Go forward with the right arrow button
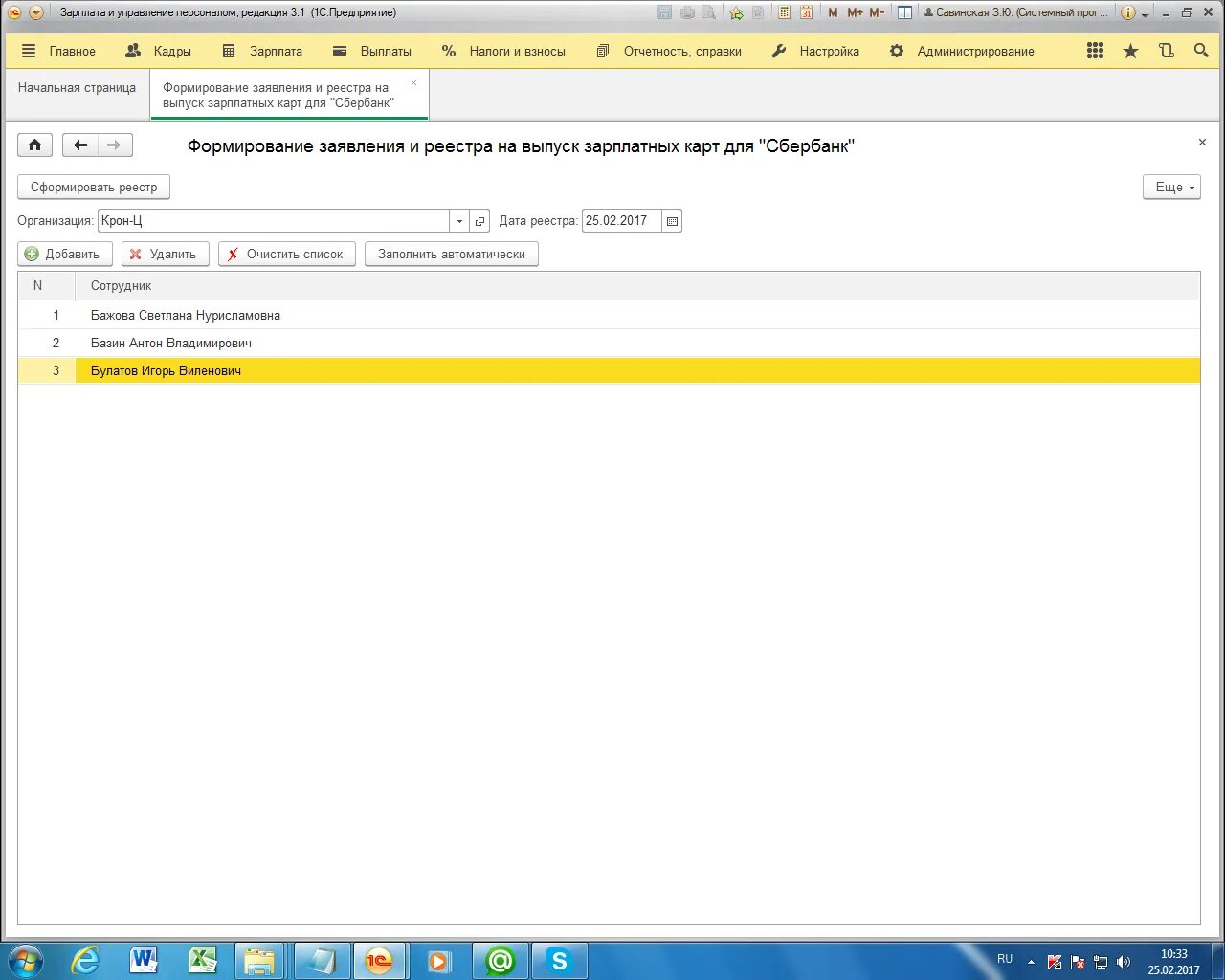 [115, 145]
